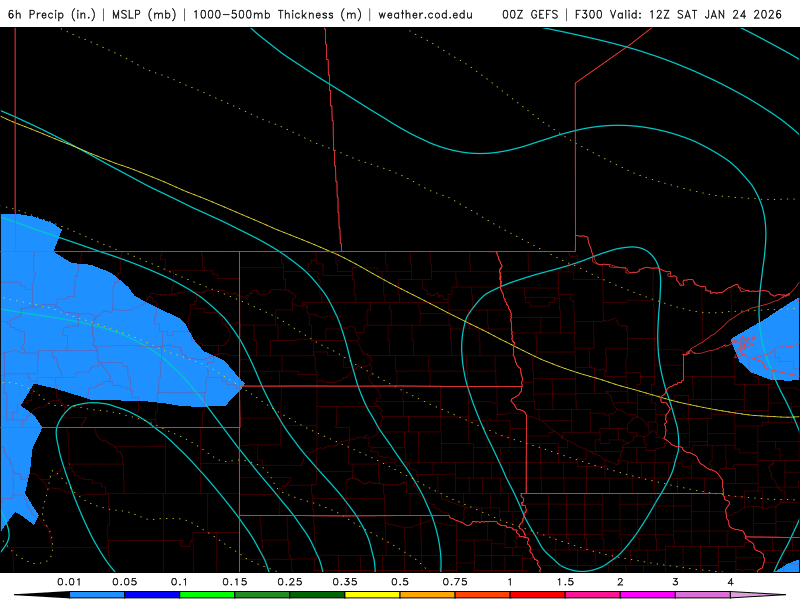Click the light blue 0.01–0.05 legend swatch
This screenshot has height=600, width=800.
pyautogui.click(x=97, y=595)
